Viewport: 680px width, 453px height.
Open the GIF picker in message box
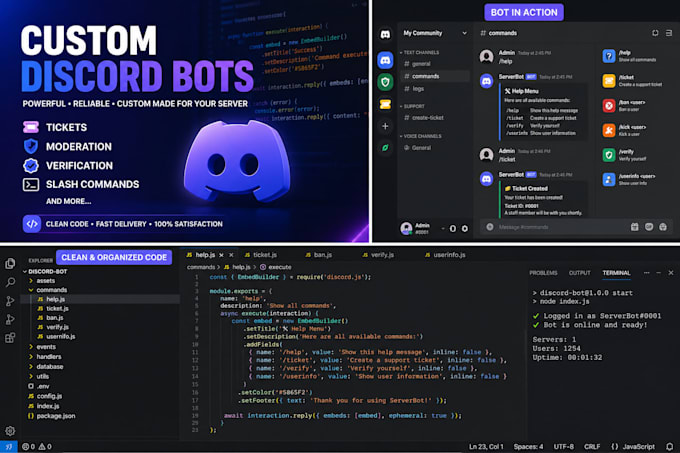pyautogui.click(x=649, y=227)
